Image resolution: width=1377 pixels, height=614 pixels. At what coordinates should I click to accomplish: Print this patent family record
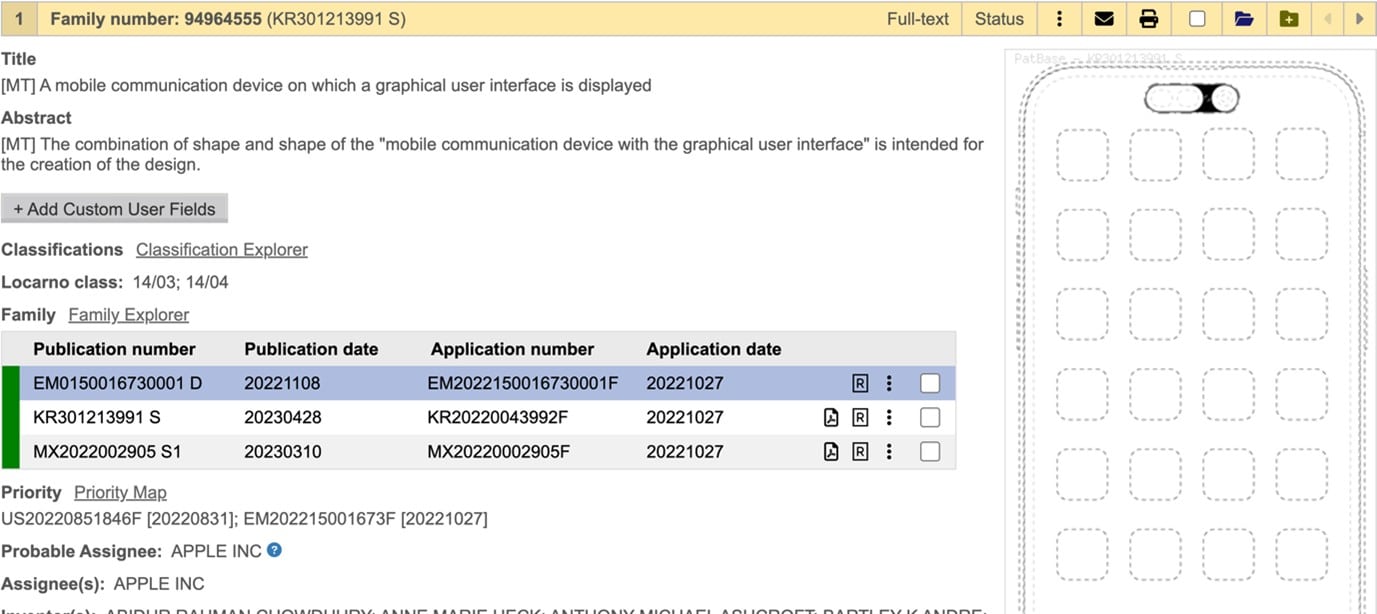1149,19
